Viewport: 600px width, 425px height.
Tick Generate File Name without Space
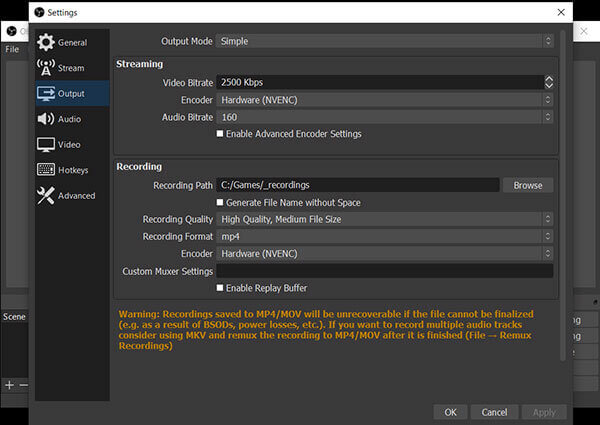(220, 202)
